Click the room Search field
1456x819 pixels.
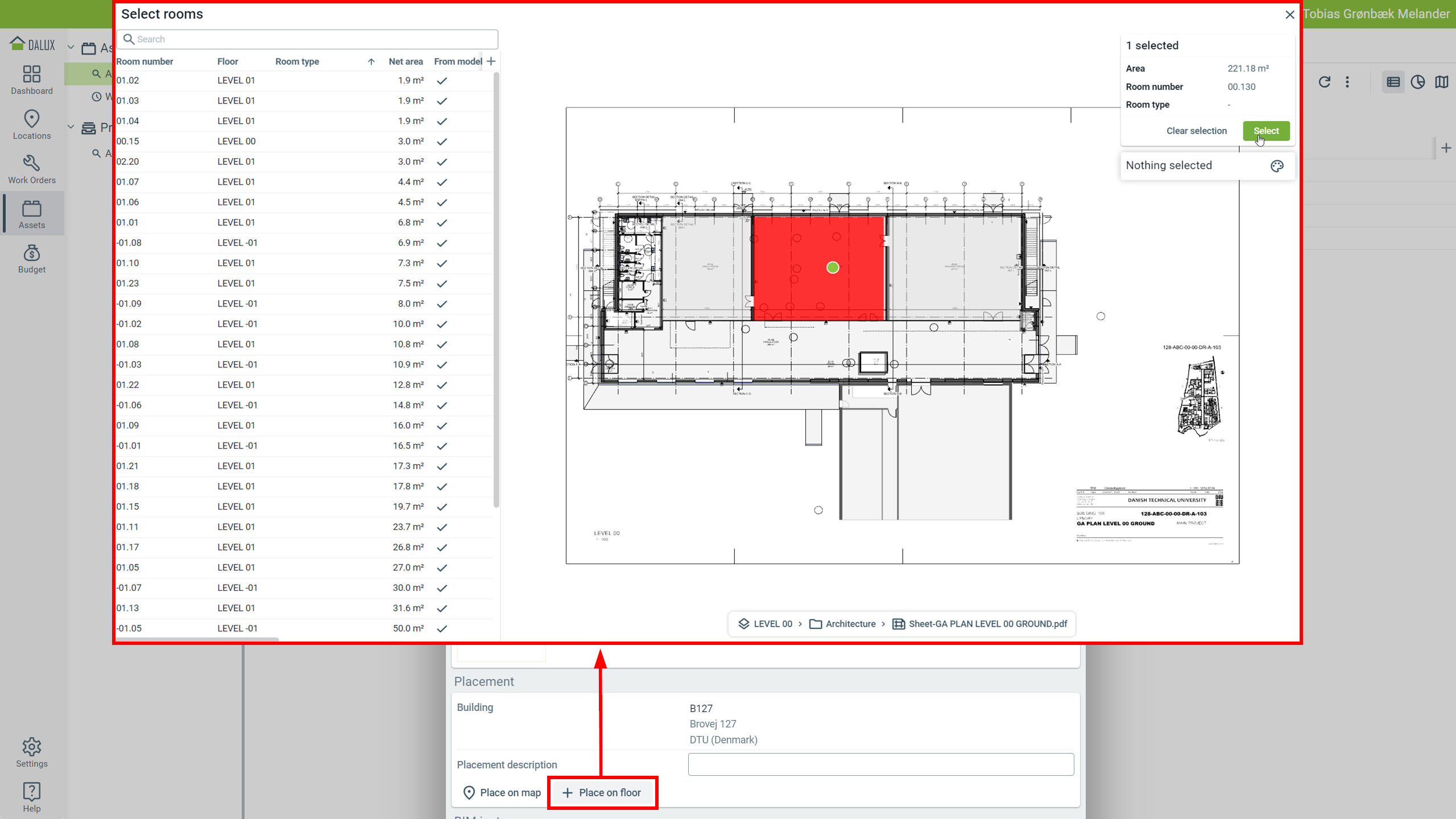coord(307,39)
